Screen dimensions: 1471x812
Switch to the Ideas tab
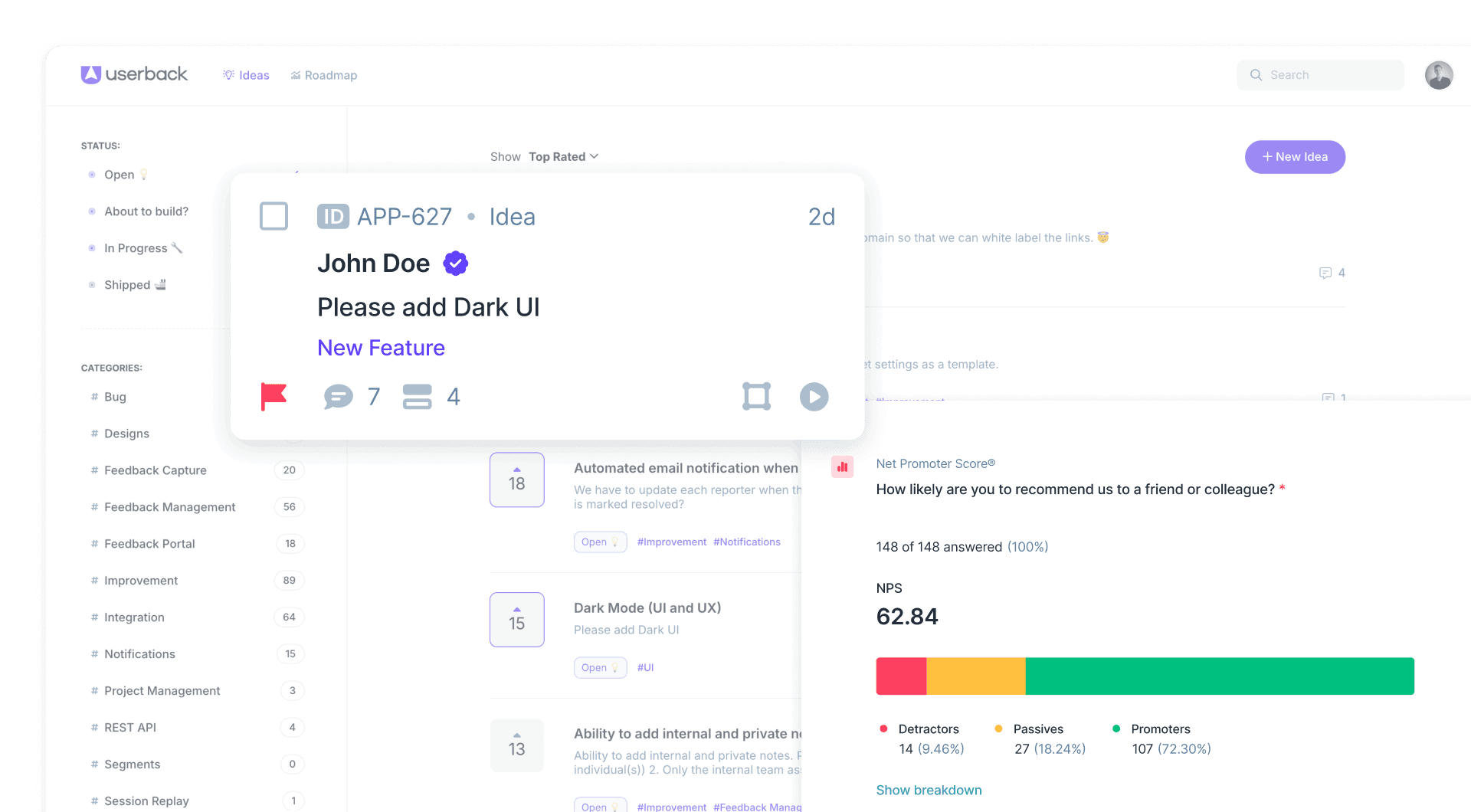tap(246, 75)
